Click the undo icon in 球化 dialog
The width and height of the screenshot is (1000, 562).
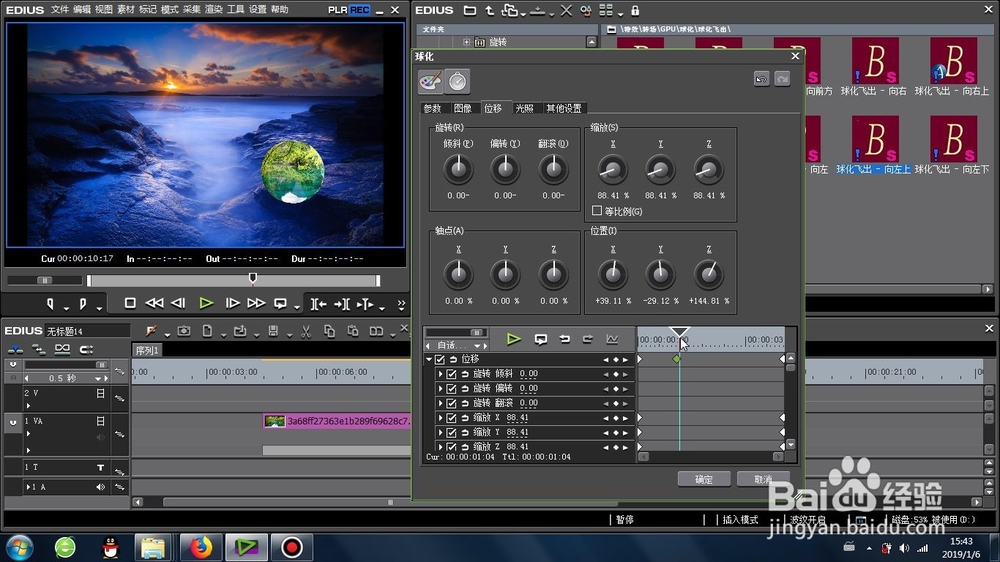pos(761,79)
